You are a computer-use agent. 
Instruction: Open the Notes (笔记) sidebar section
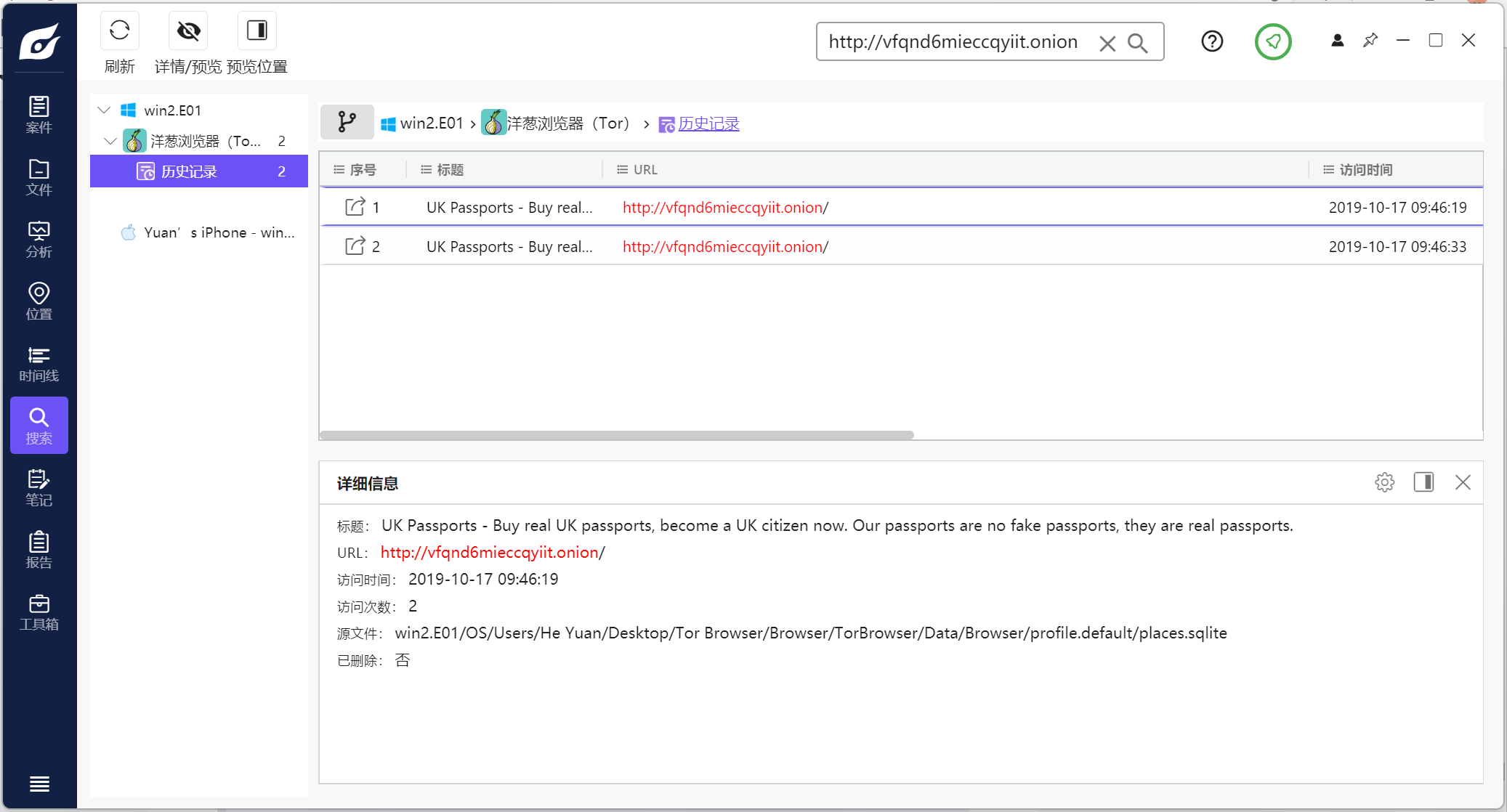point(39,487)
